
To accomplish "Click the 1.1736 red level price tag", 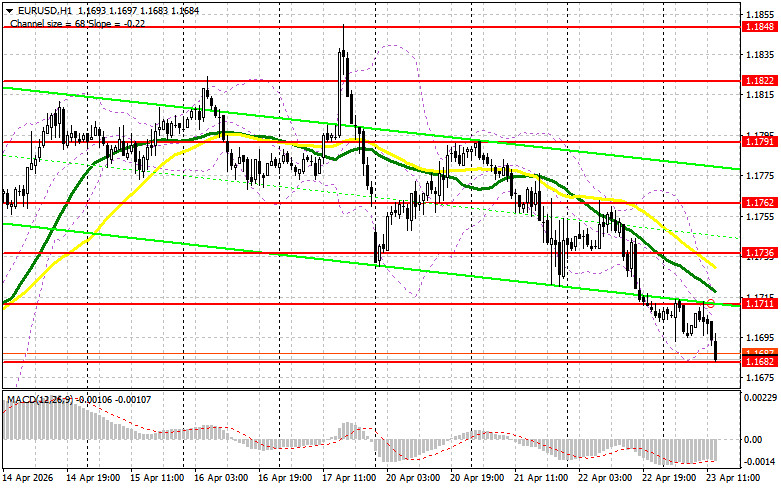I will tap(760, 253).
